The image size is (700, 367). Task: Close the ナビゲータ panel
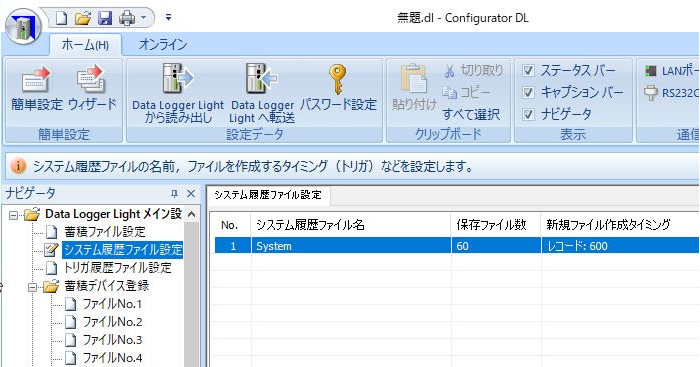click(191, 194)
